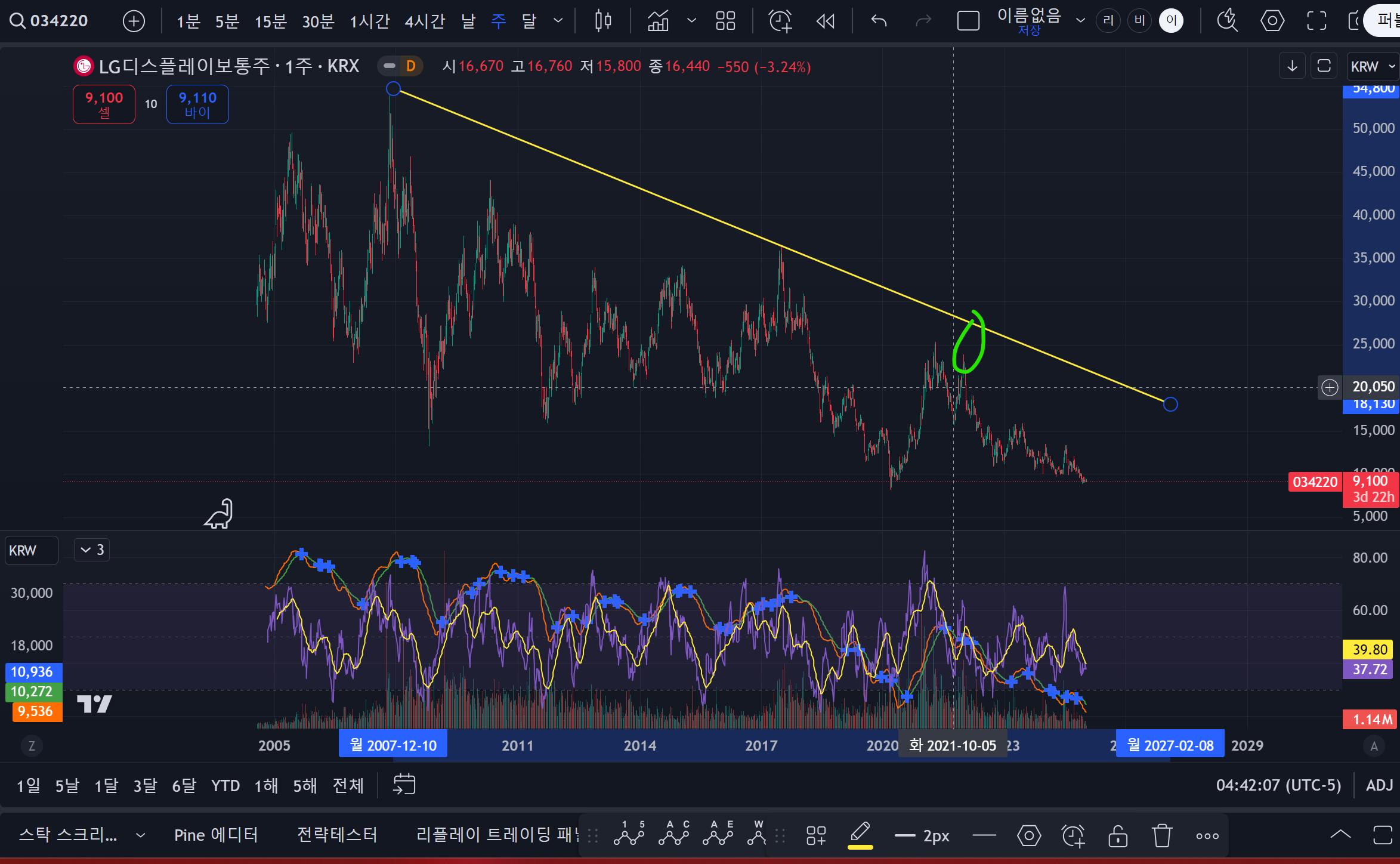Click the fullscreen mode icon
Viewport: 1400px width, 864px height.
1316,21
